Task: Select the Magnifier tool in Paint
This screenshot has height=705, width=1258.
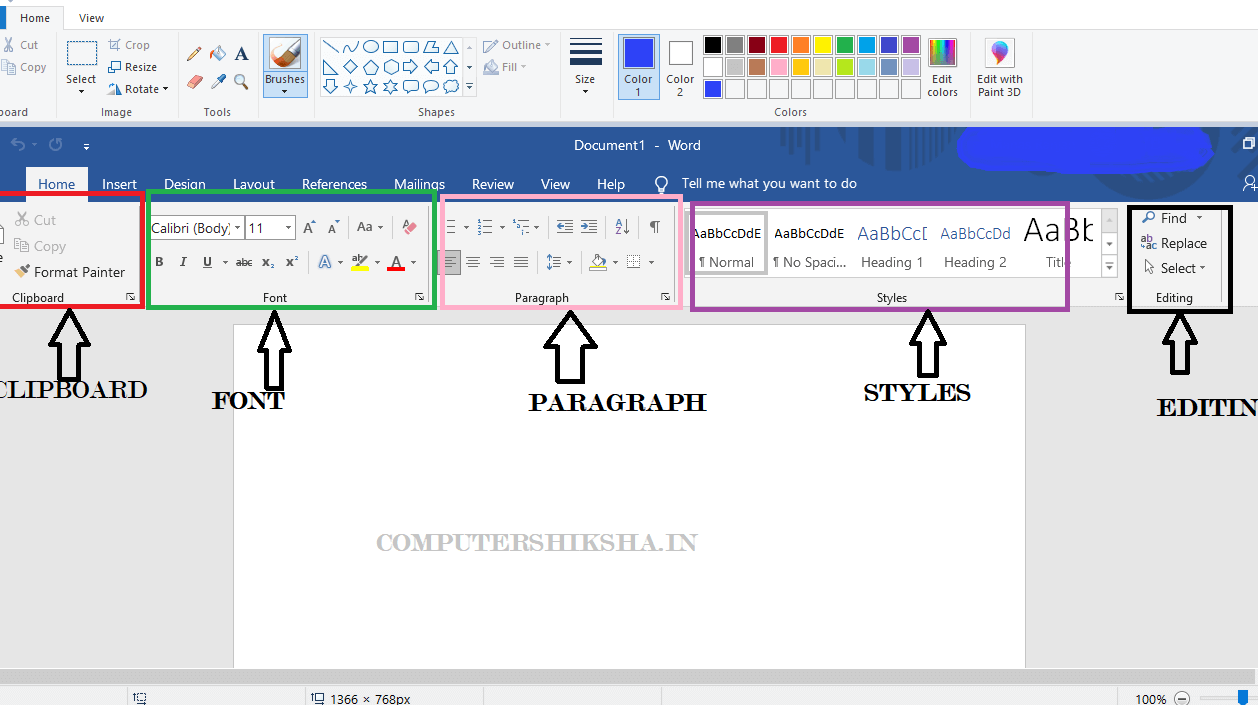Action: pyautogui.click(x=241, y=81)
